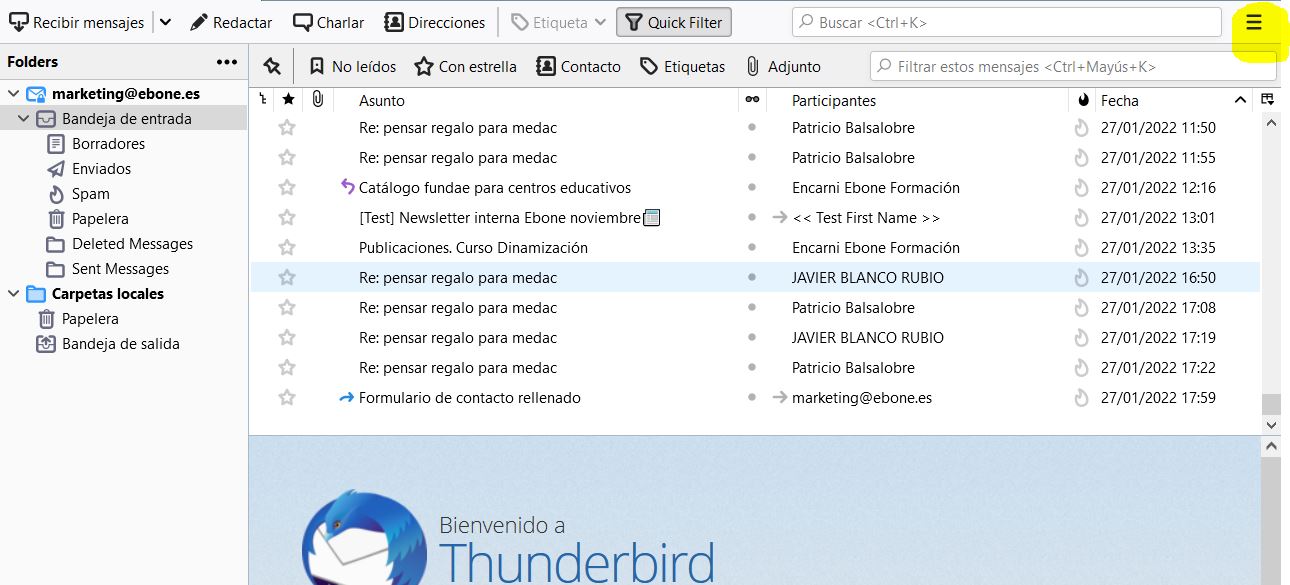Image resolution: width=1290 pixels, height=585 pixels.
Task: Click the Redactar button
Action: click(231, 22)
